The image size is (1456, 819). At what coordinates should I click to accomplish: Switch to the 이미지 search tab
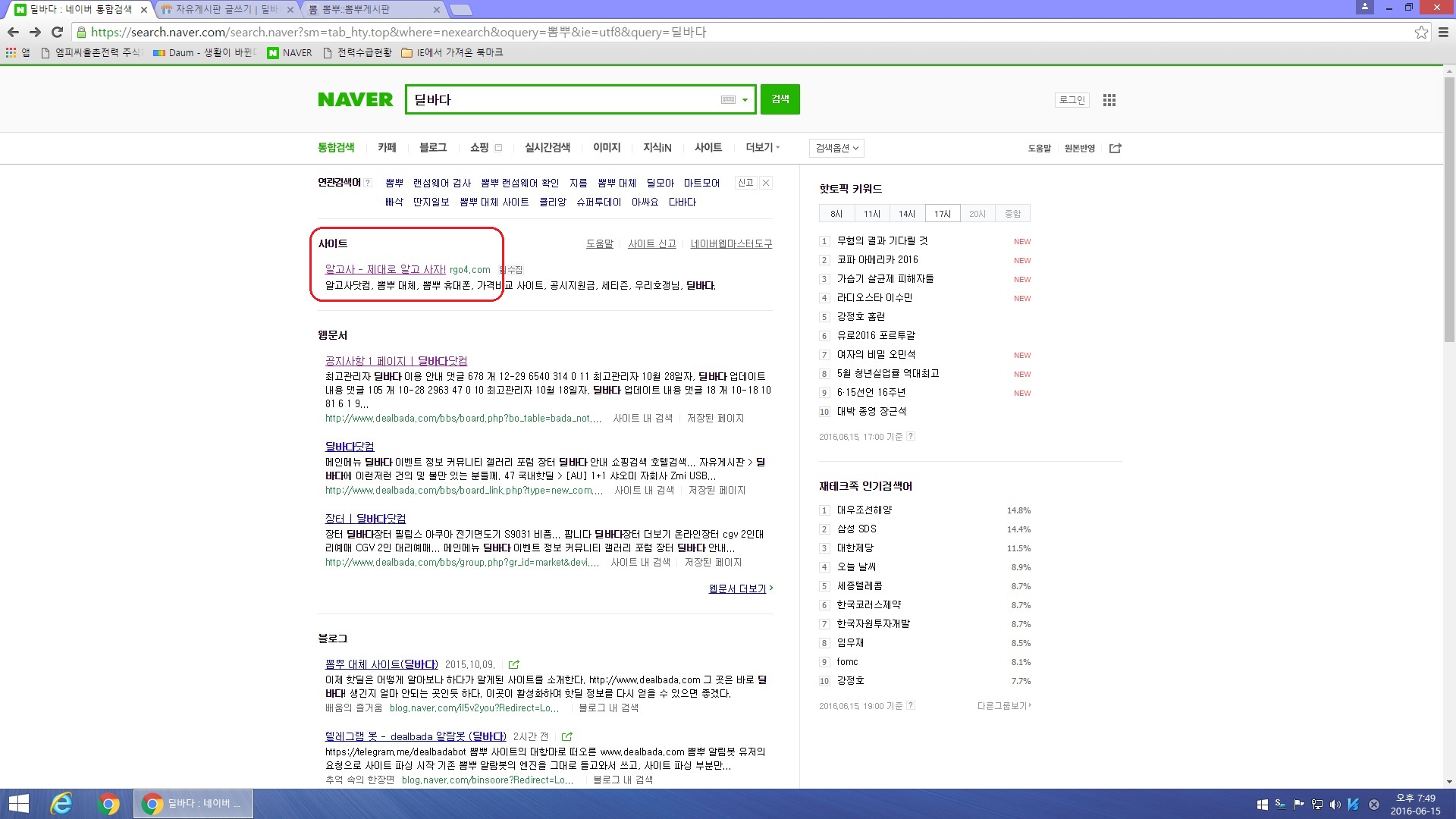pos(607,147)
